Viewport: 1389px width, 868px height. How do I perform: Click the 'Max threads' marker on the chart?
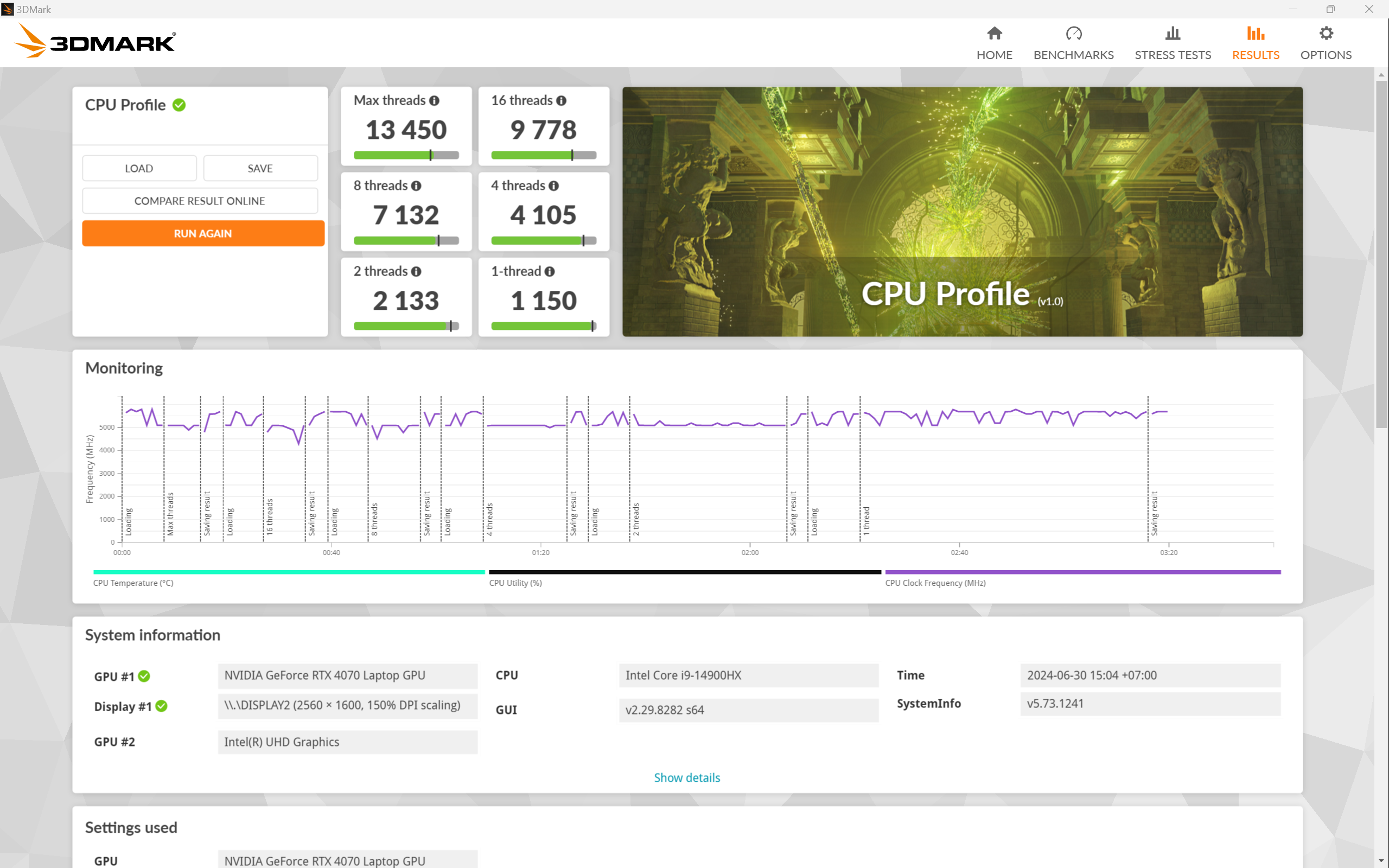point(170,514)
